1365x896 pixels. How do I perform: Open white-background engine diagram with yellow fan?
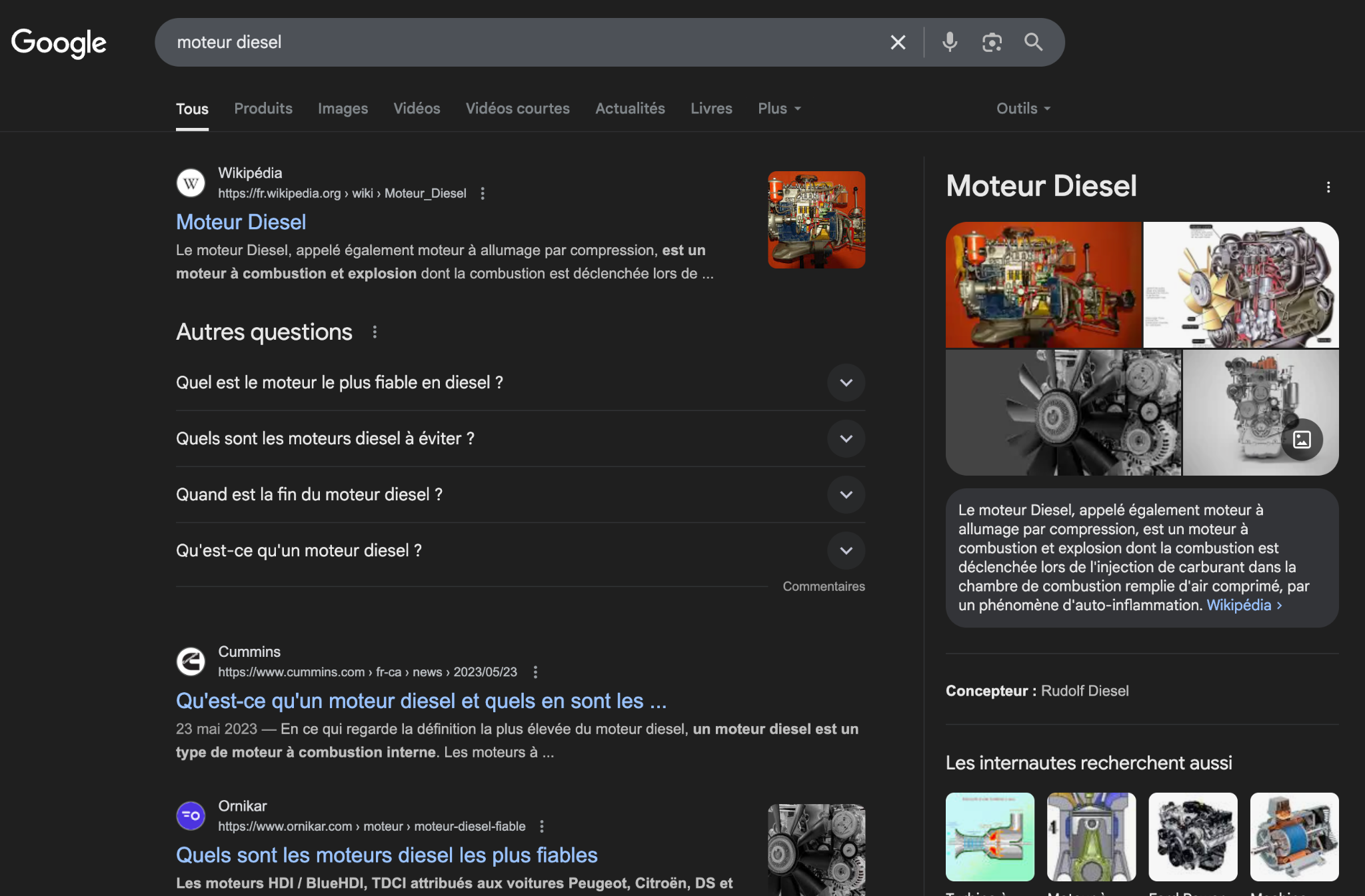[1241, 284]
